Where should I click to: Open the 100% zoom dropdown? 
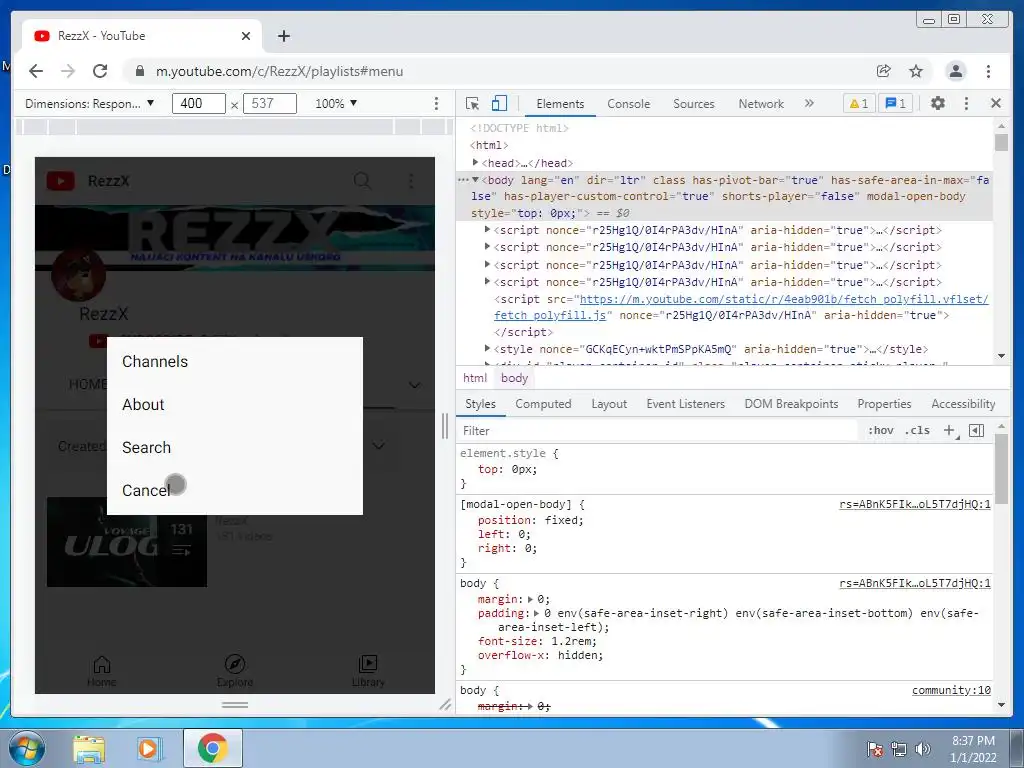[336, 103]
